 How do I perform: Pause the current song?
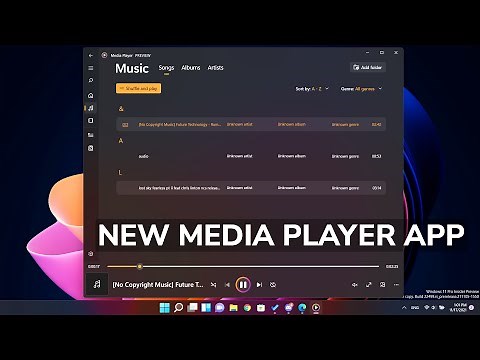[243, 285]
